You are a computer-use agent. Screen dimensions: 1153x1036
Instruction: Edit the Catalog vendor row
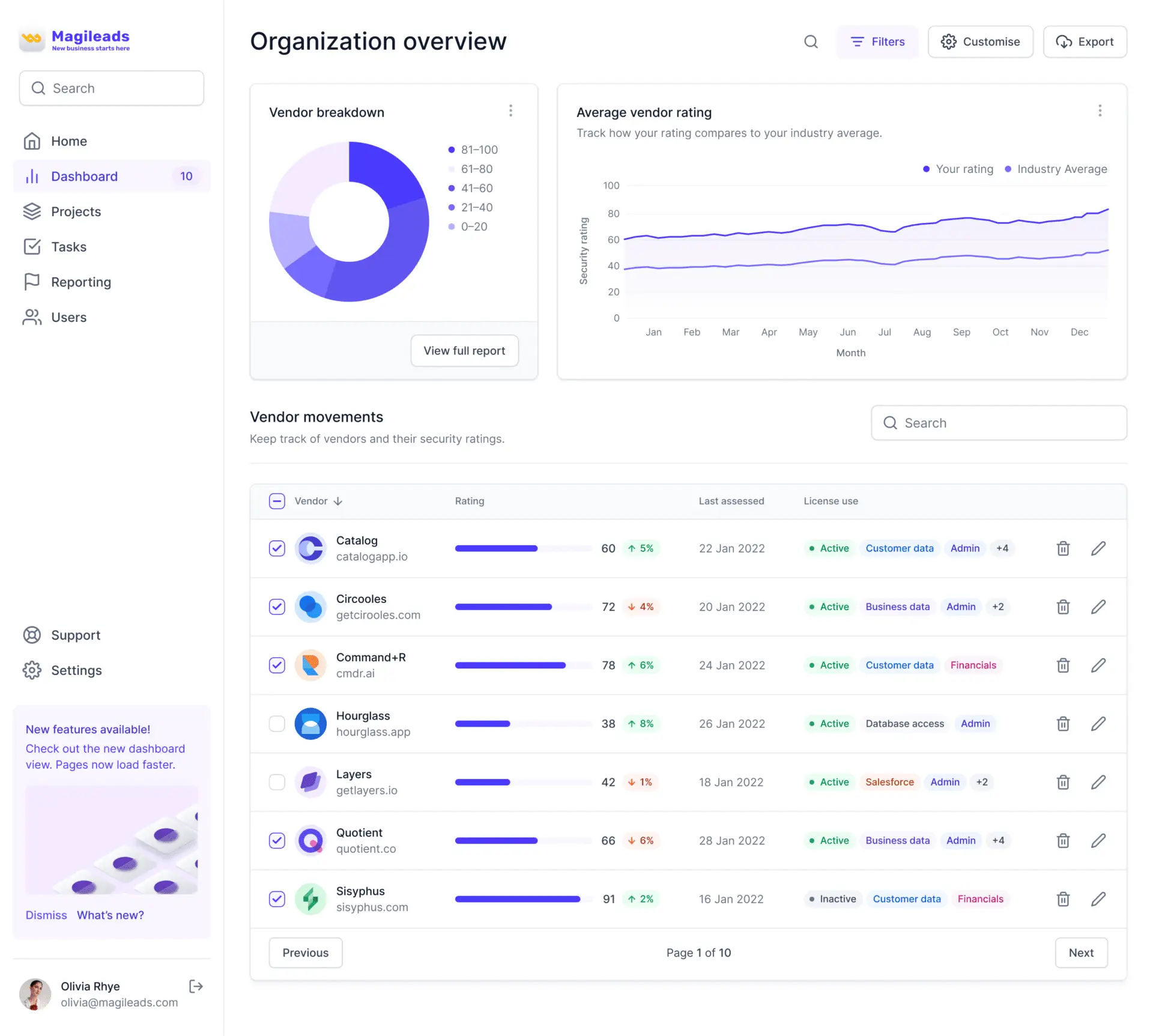click(1098, 548)
